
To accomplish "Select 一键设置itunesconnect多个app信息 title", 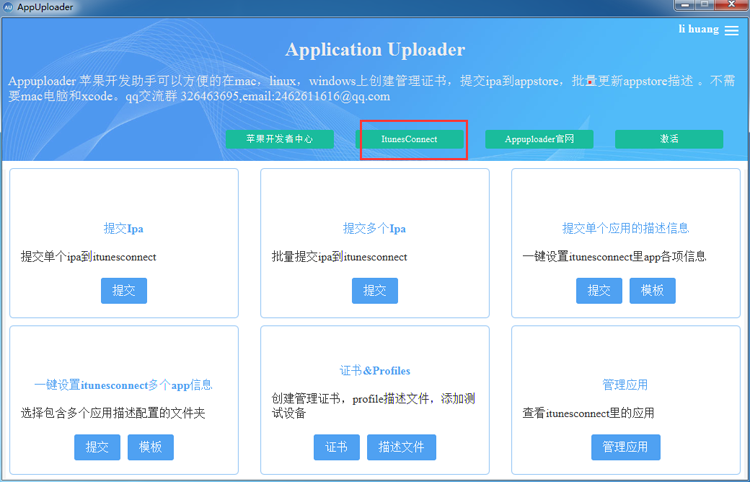I will pos(123,385).
